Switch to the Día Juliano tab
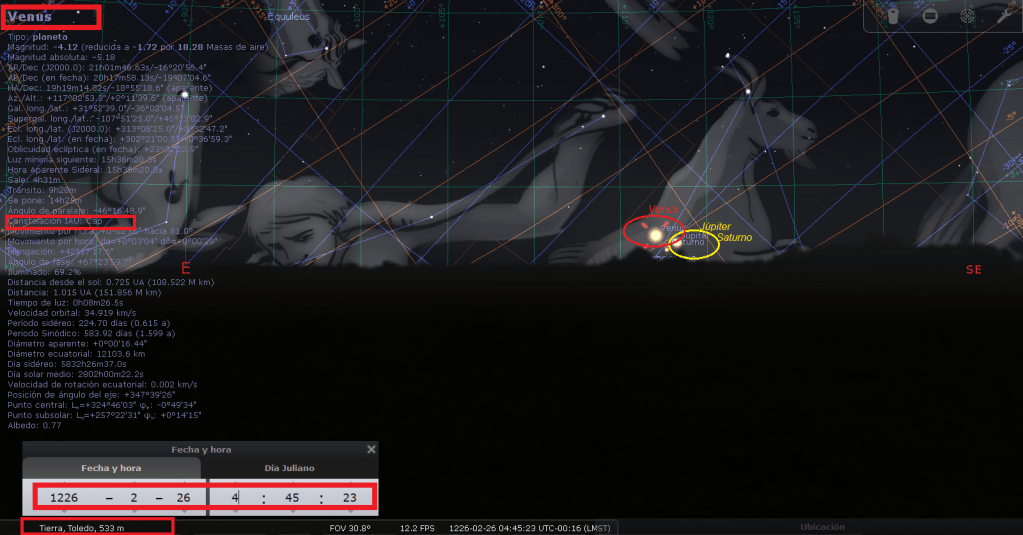1023x535 pixels. pyautogui.click(x=290, y=468)
